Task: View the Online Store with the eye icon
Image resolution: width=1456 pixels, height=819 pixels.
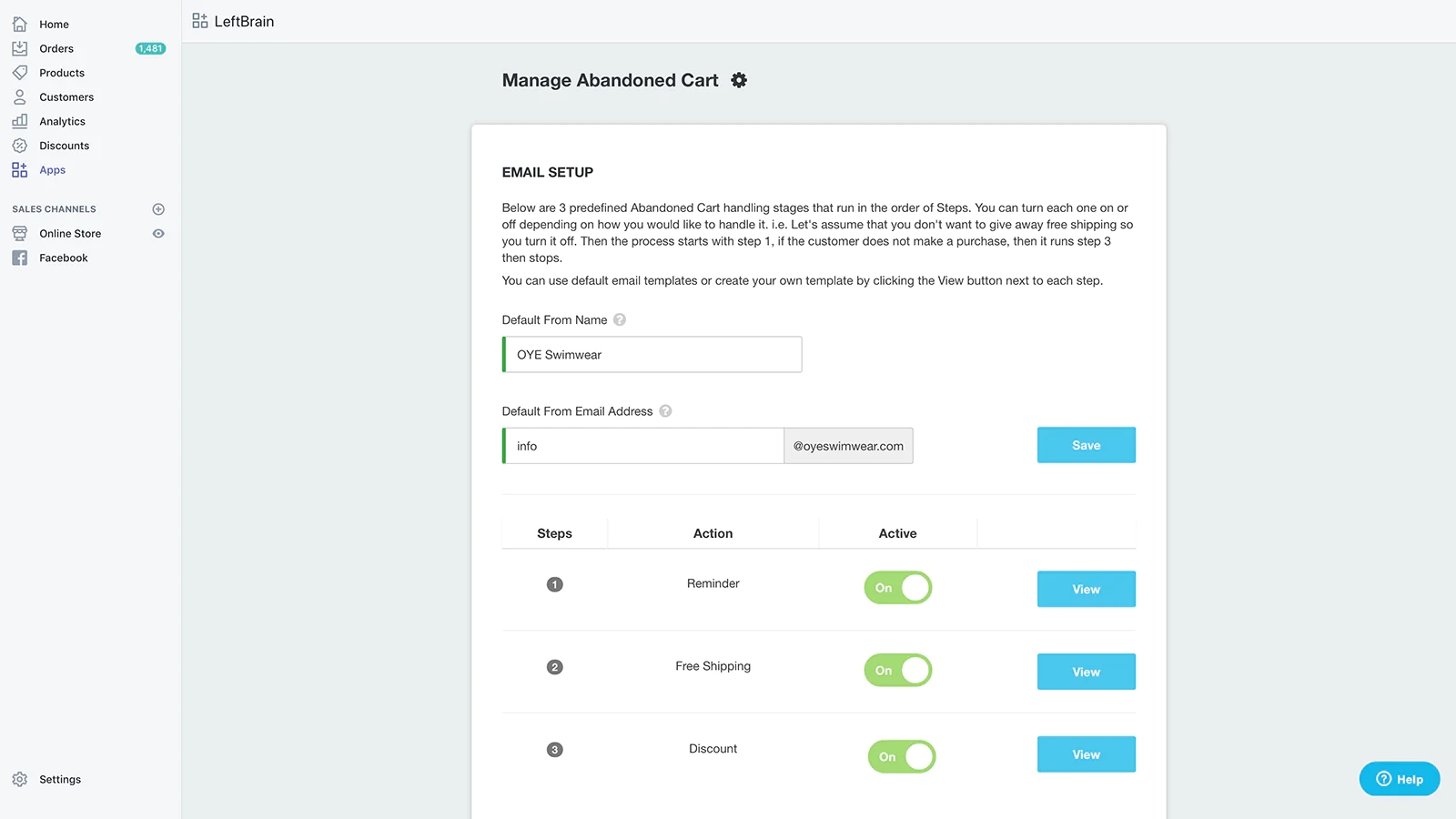Action: pos(158,234)
